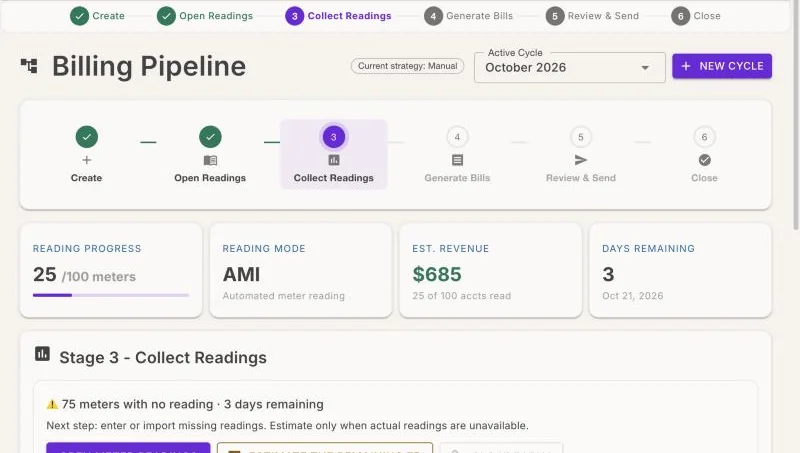Select Generate Bills label in pipeline card
This screenshot has width=800, height=453.
pyautogui.click(x=457, y=178)
